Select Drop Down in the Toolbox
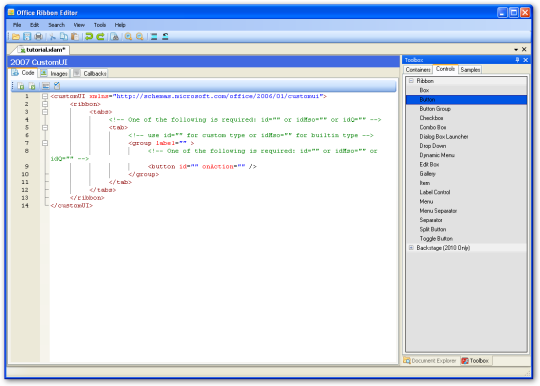The height and width of the screenshot is (386, 540). coord(466,146)
